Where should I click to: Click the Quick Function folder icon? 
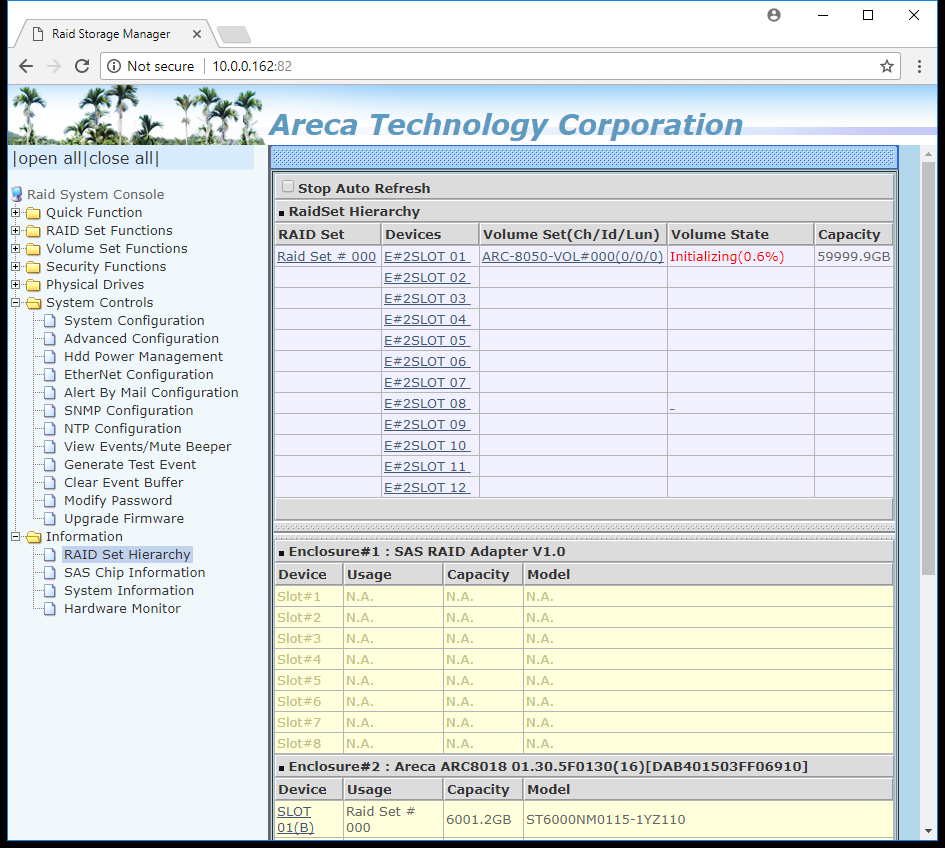click(x=34, y=213)
